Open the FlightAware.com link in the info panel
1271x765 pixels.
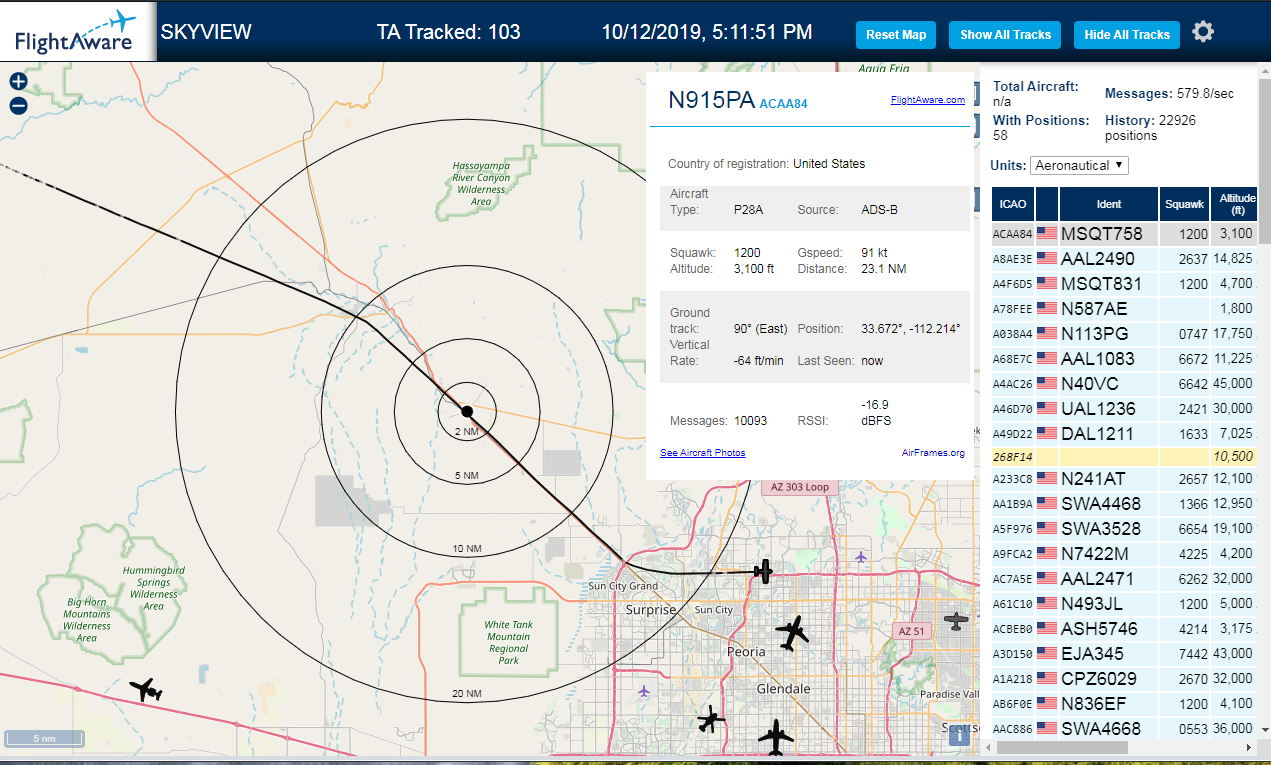(928, 99)
